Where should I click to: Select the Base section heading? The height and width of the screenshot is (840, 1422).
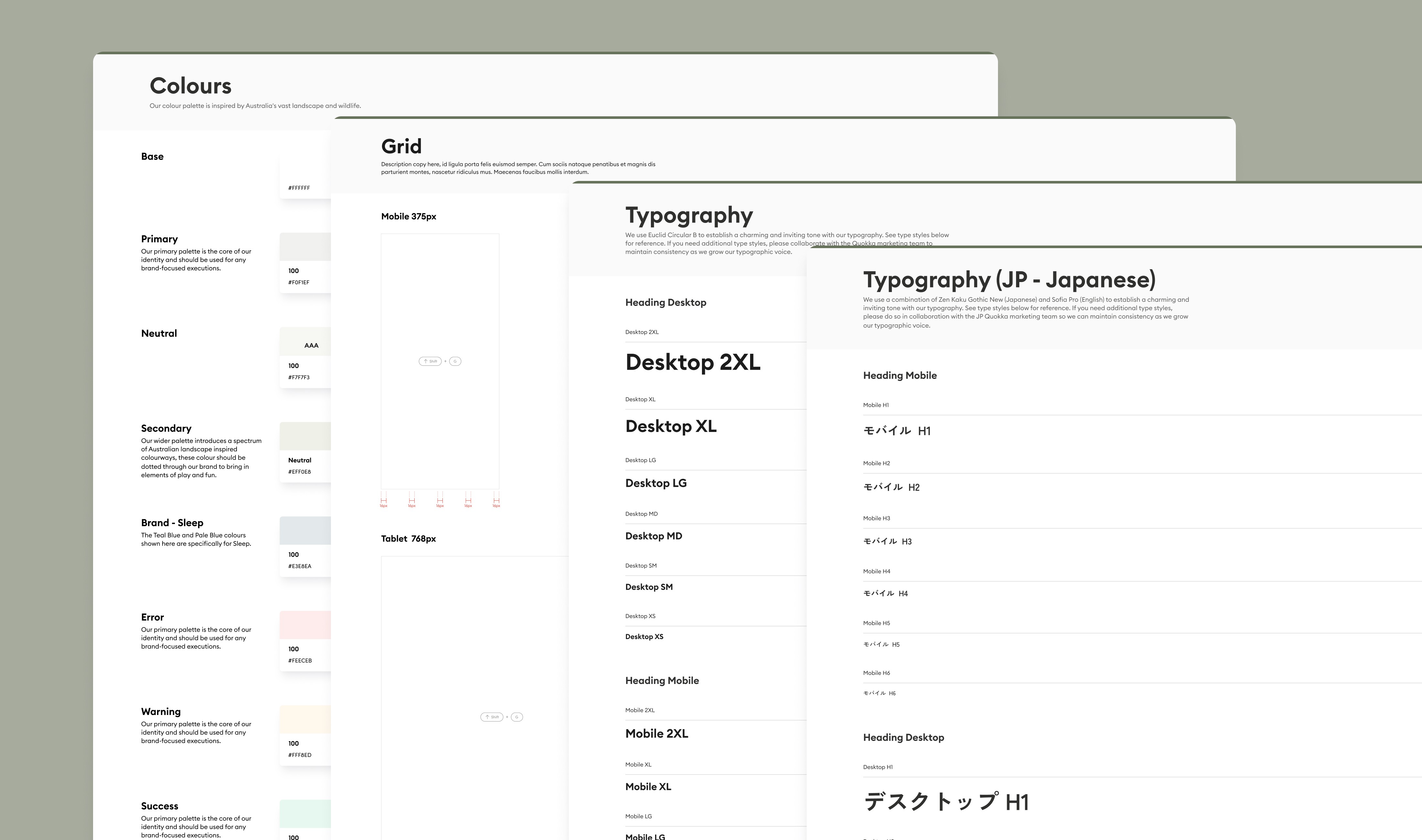pyautogui.click(x=152, y=156)
